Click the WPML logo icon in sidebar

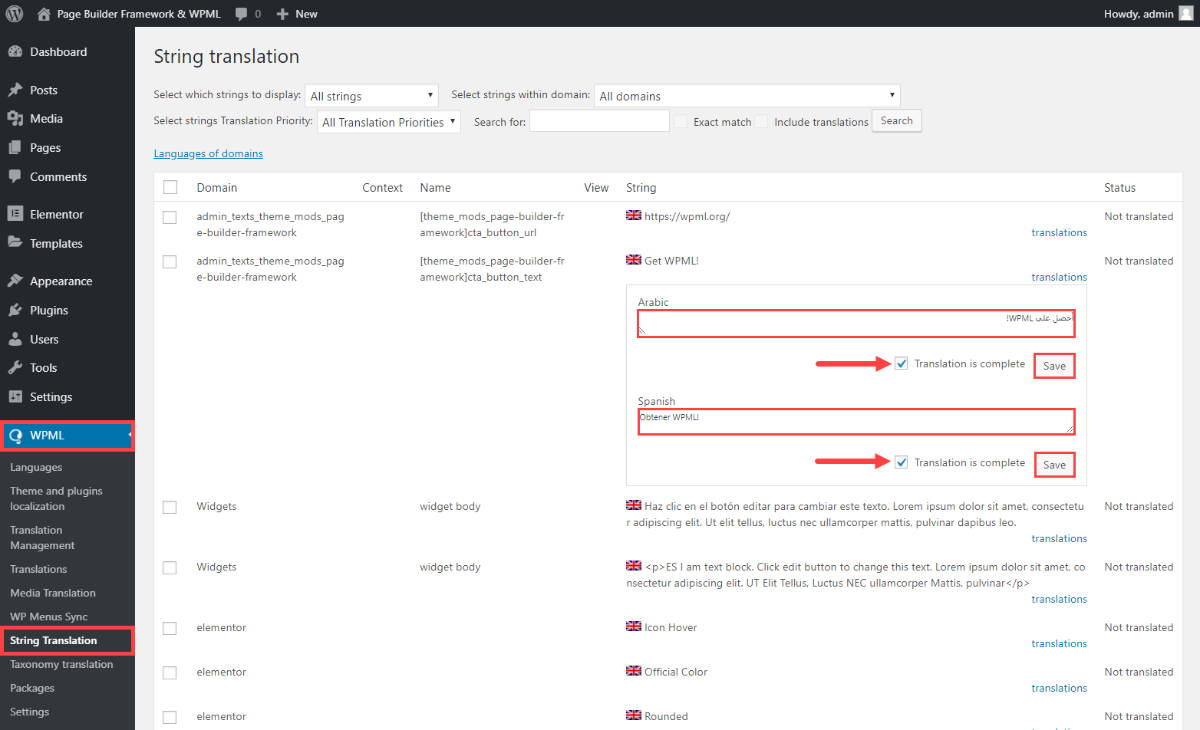coord(15,436)
